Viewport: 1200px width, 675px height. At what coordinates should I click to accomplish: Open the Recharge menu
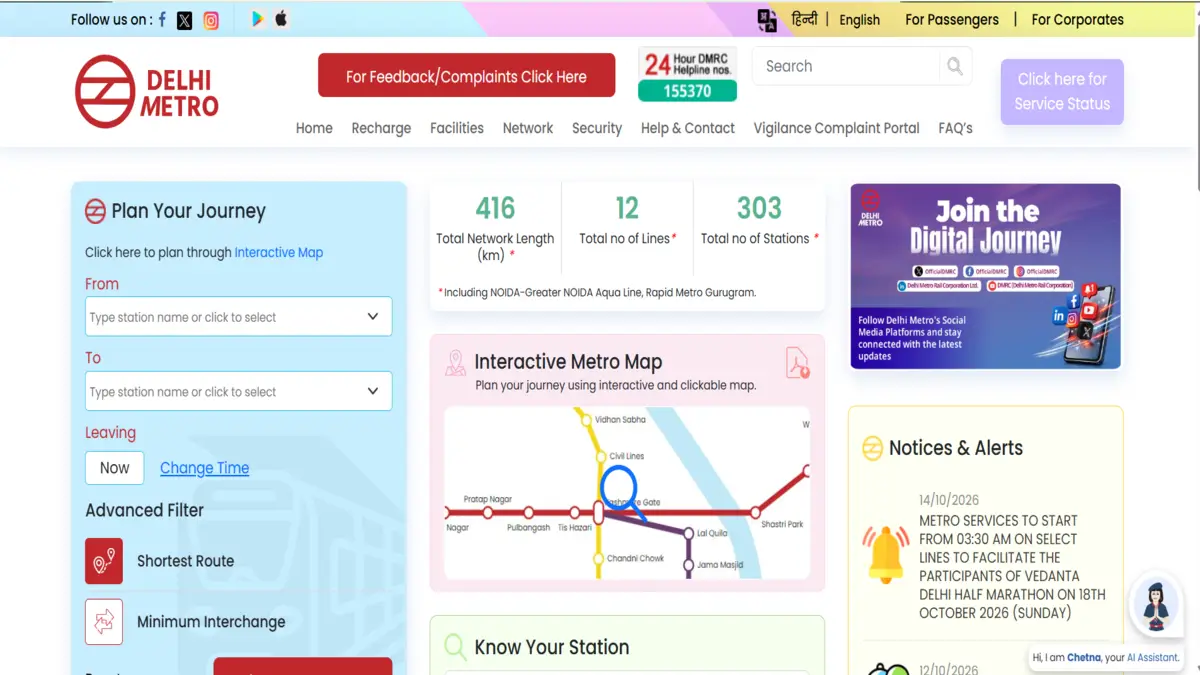point(381,128)
